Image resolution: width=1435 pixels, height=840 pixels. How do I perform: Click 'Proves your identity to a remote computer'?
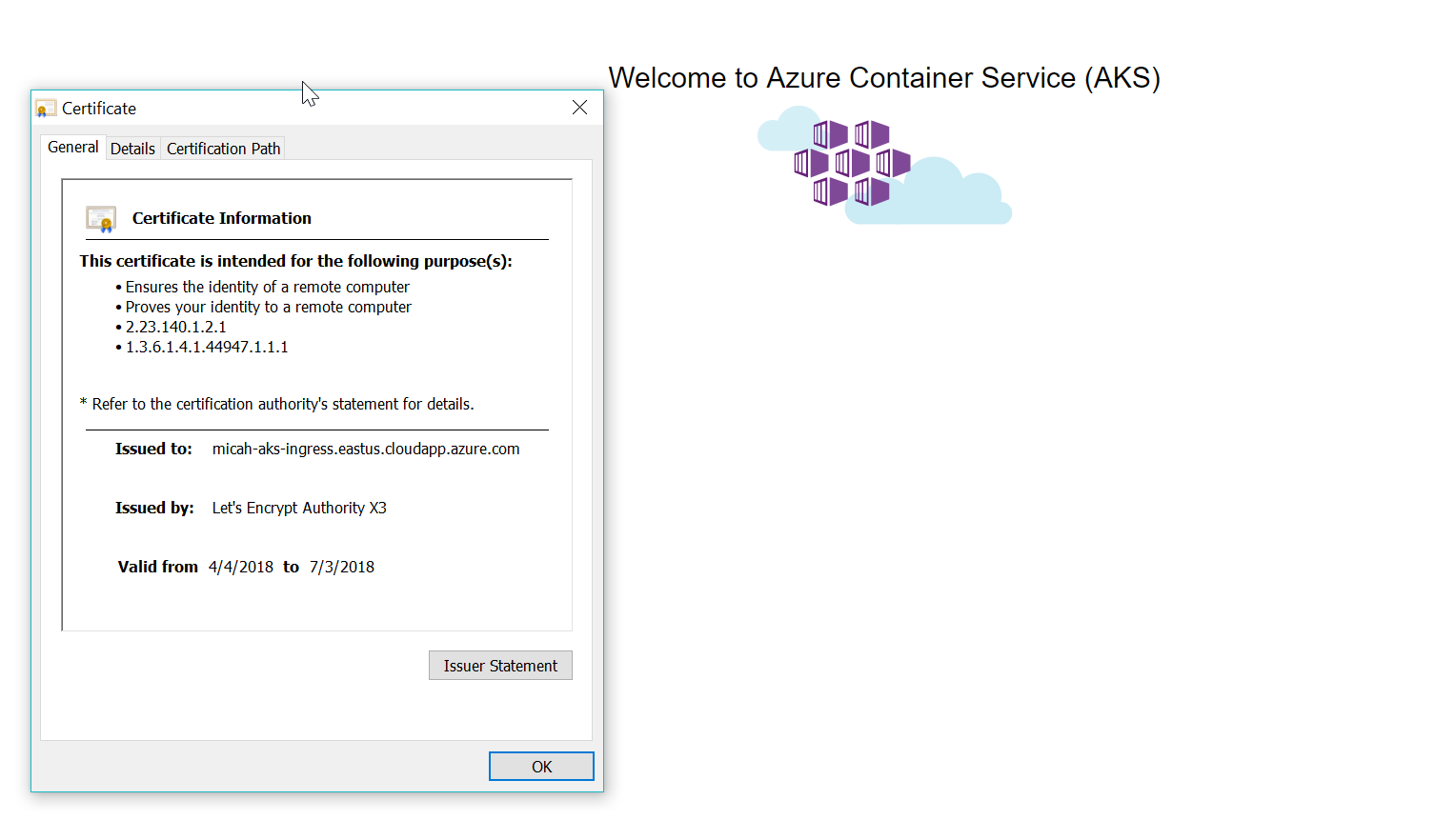coord(269,307)
